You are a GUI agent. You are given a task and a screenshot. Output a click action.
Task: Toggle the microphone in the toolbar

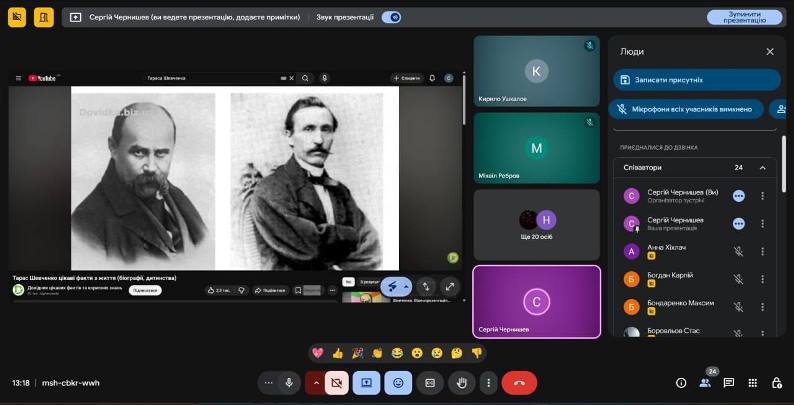coord(289,383)
